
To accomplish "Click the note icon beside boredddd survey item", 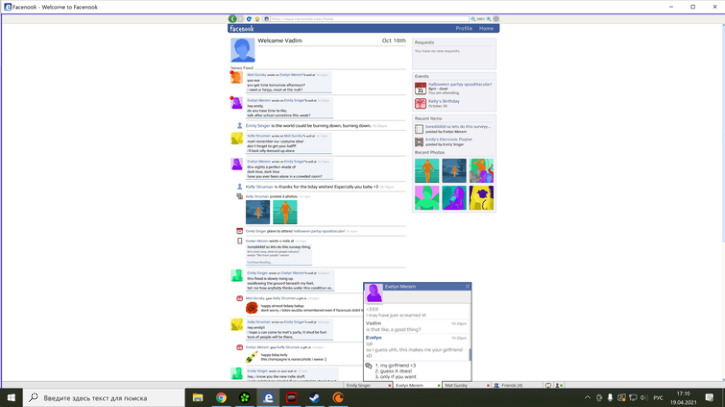I will (419, 129).
